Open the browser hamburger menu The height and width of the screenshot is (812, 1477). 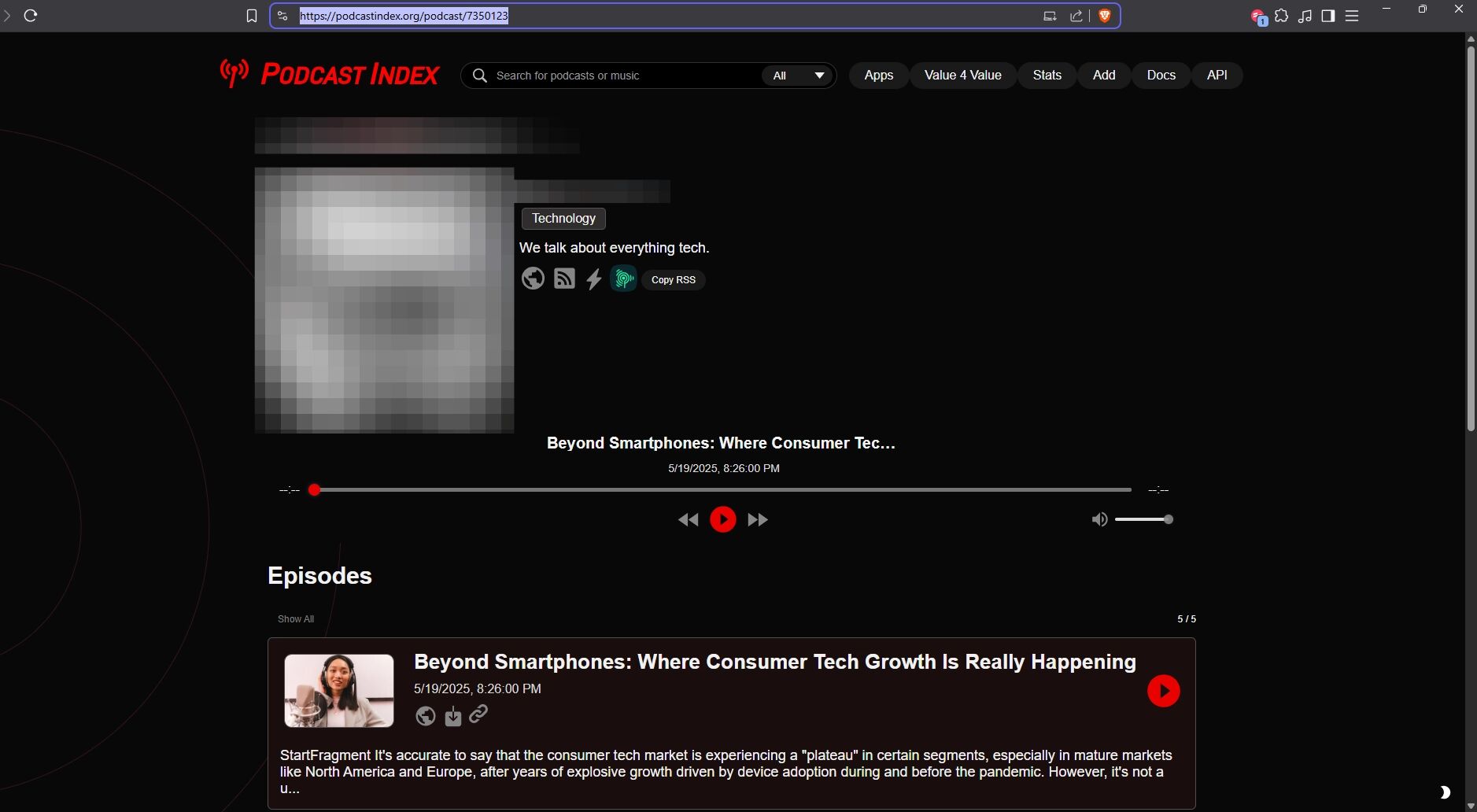[1352, 16]
